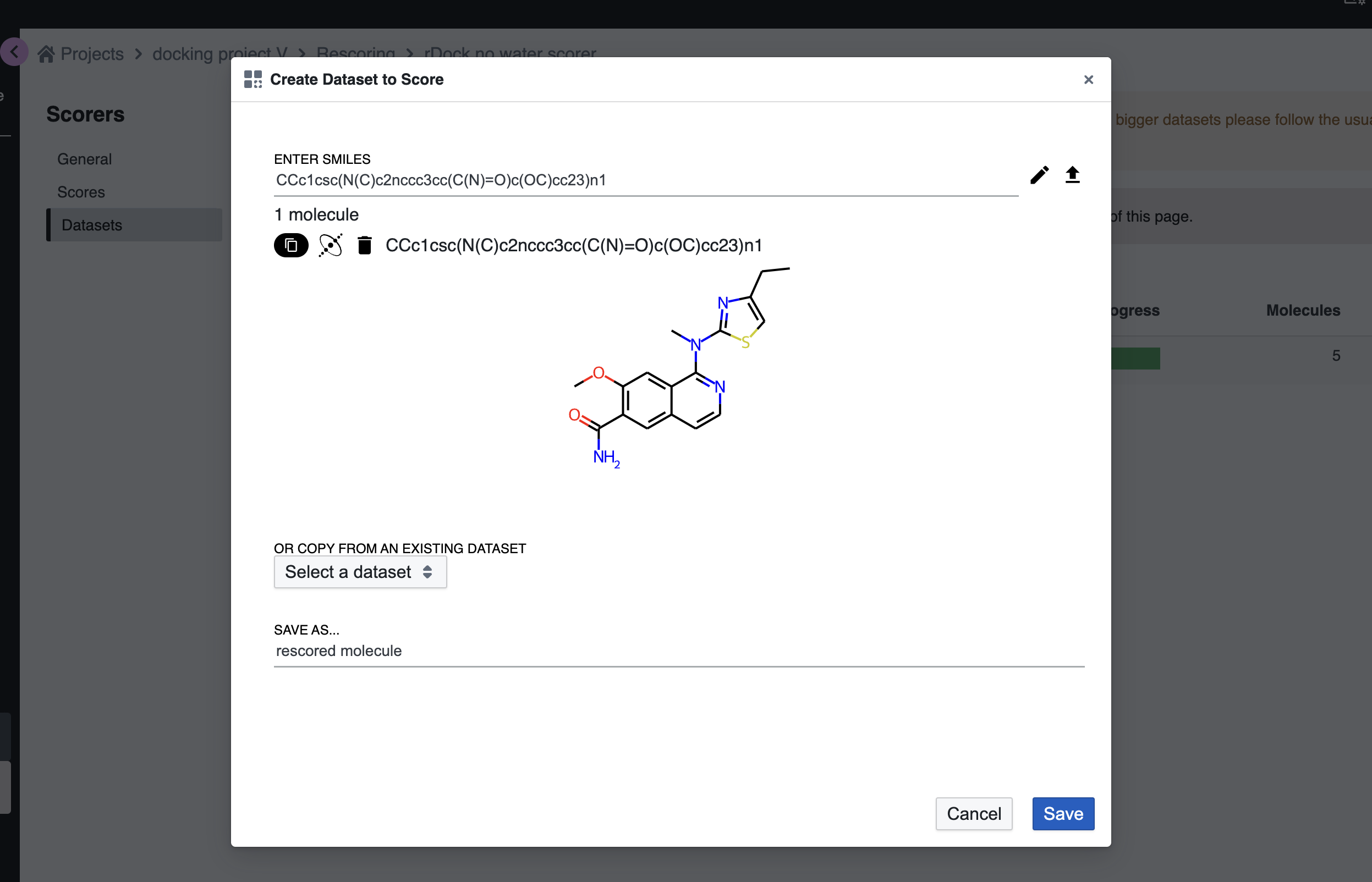
Task: Click the dataset grid icon in dialog header
Action: click(253, 80)
